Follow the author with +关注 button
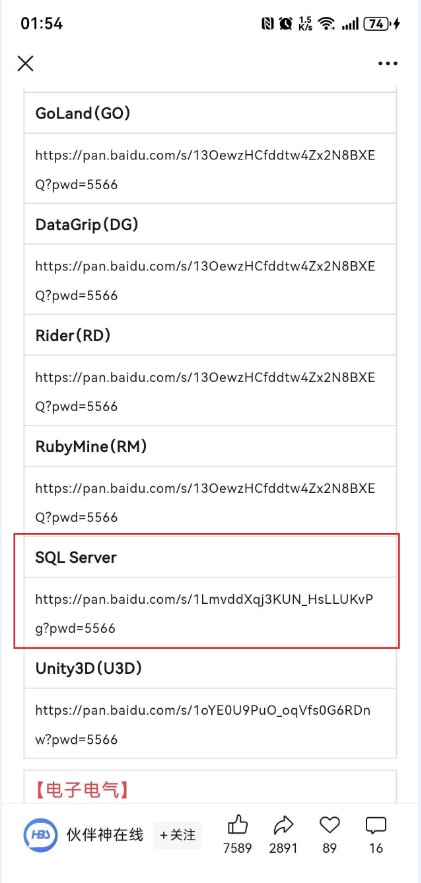Screen dimensions: 421x883 tap(177, 835)
